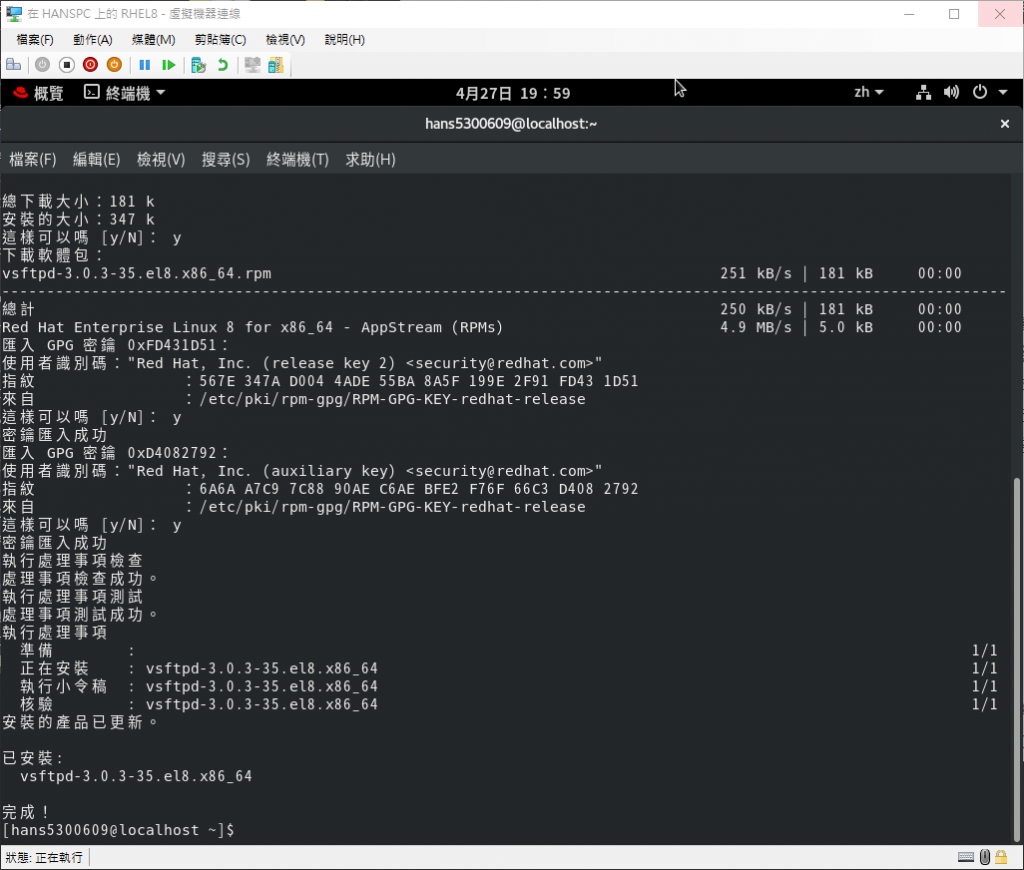Send Ctrl+Alt+Del via toolbar icon
The width and height of the screenshot is (1024, 870).
[x=13, y=65]
